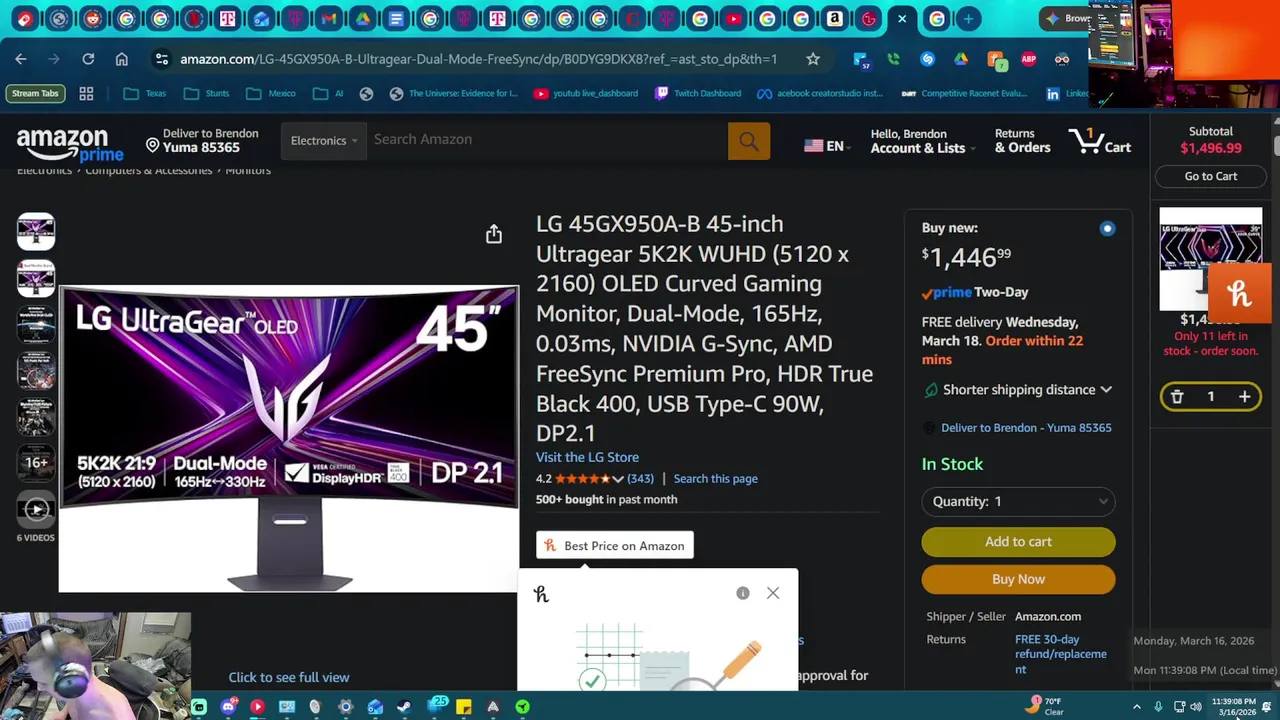This screenshot has width=1280, height=720.
Task: Open the AdBlock Plus ABP extension icon
Action: [x=1028, y=59]
